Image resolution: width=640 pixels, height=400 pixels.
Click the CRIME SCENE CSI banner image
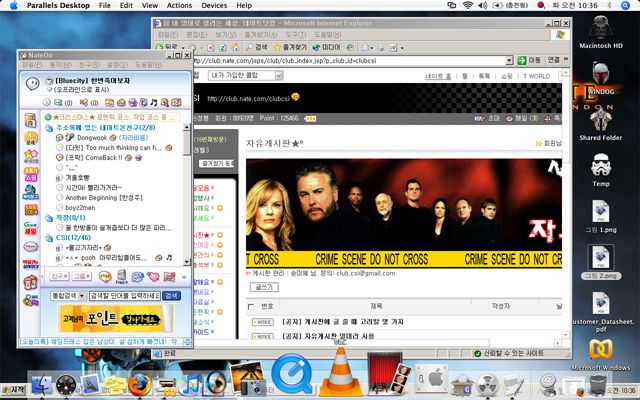point(404,213)
